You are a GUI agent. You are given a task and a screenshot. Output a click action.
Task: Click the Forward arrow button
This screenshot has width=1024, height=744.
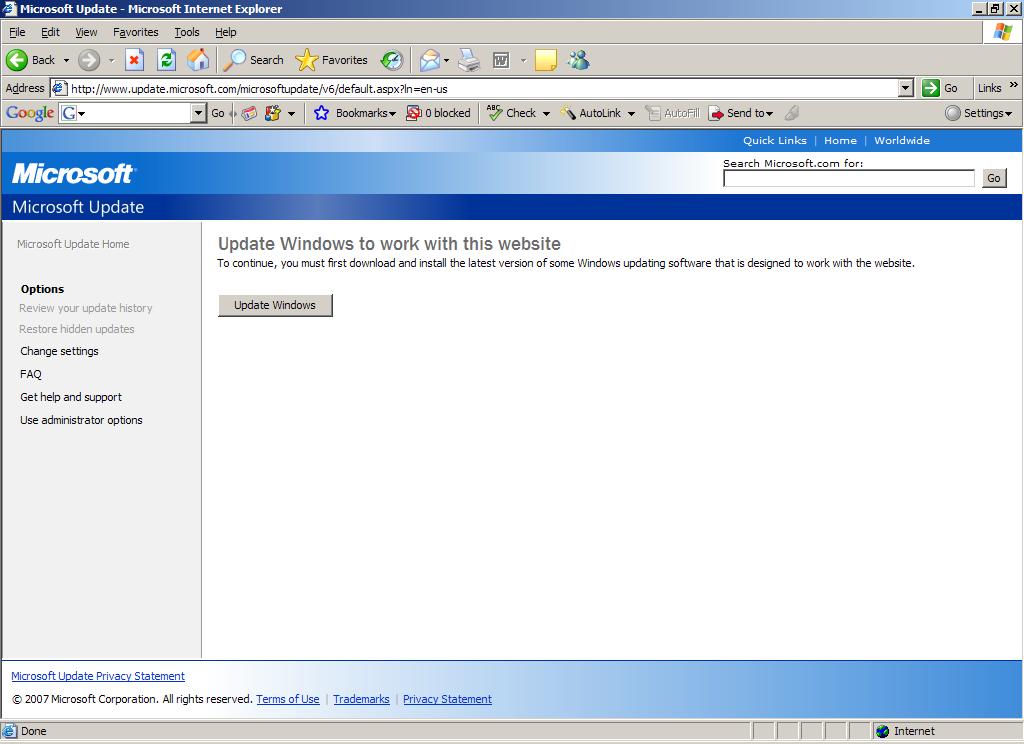tap(89, 60)
